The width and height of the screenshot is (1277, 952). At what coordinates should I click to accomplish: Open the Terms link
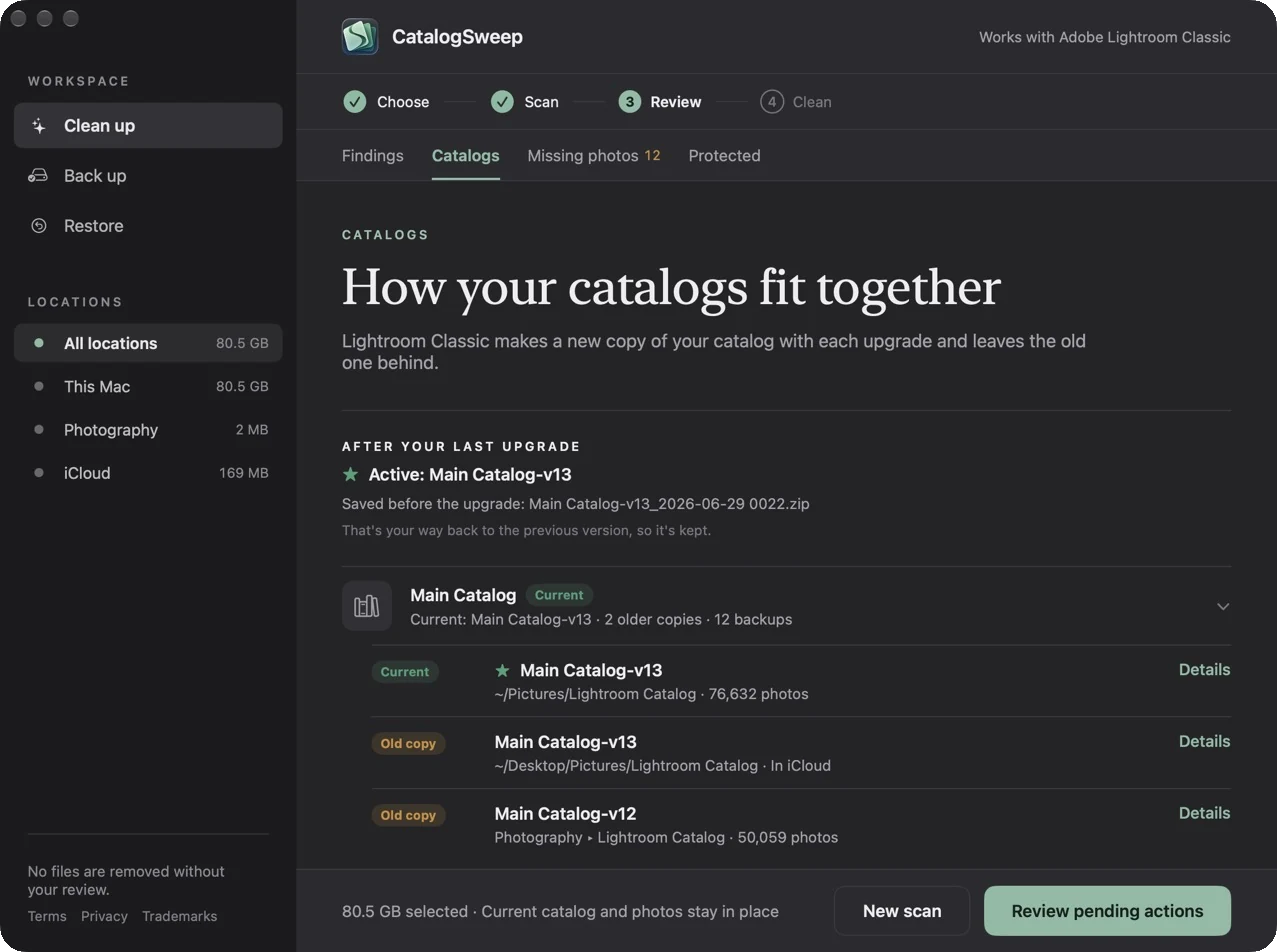(47, 916)
